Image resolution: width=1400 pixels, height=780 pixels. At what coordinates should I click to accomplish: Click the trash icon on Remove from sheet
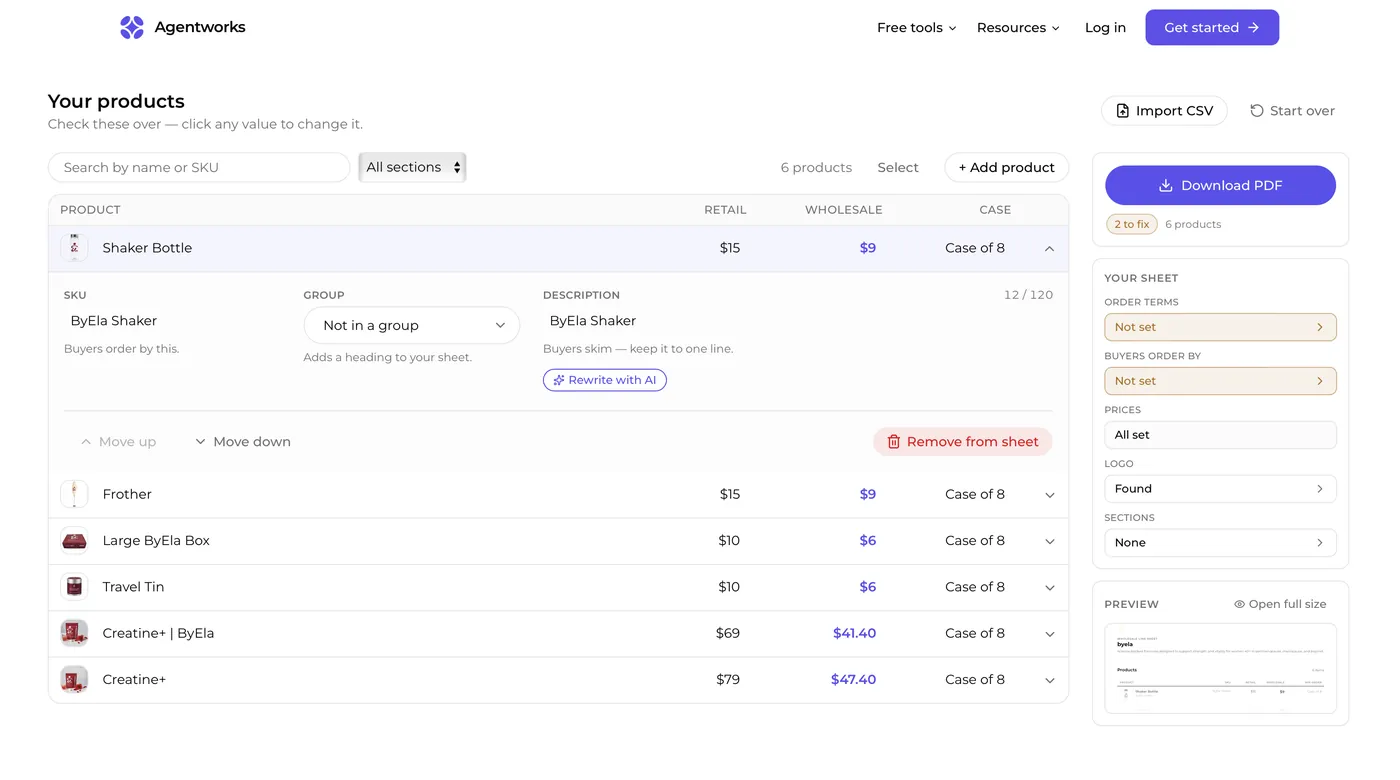tap(894, 442)
